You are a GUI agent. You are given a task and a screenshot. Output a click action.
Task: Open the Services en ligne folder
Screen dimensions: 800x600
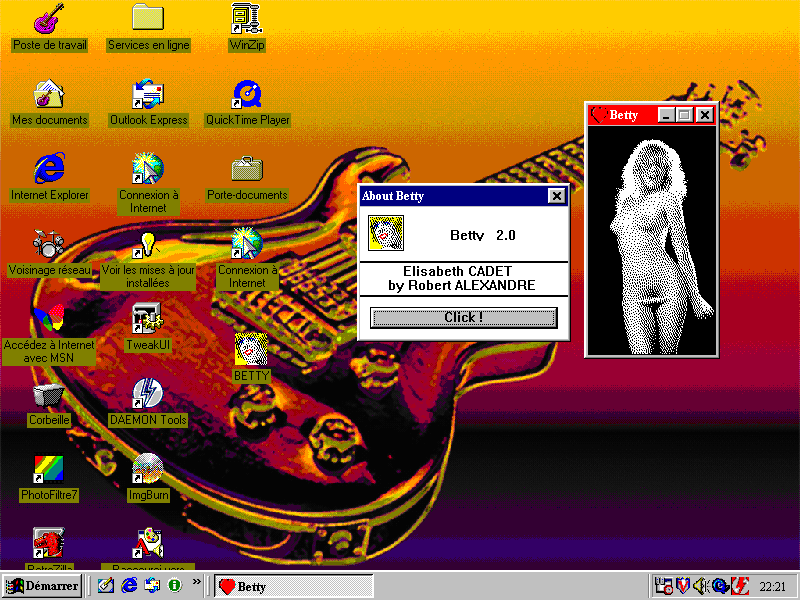(x=148, y=17)
